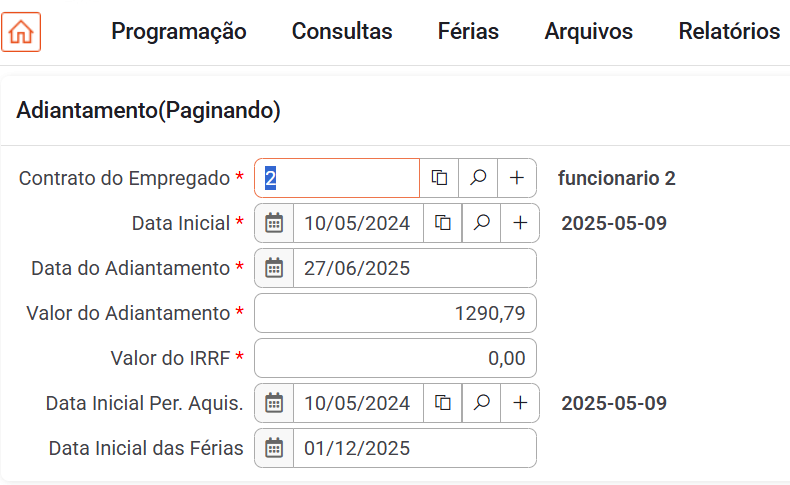The height and width of the screenshot is (485, 790).
Task: Open the Programação menu
Action: coord(179,32)
